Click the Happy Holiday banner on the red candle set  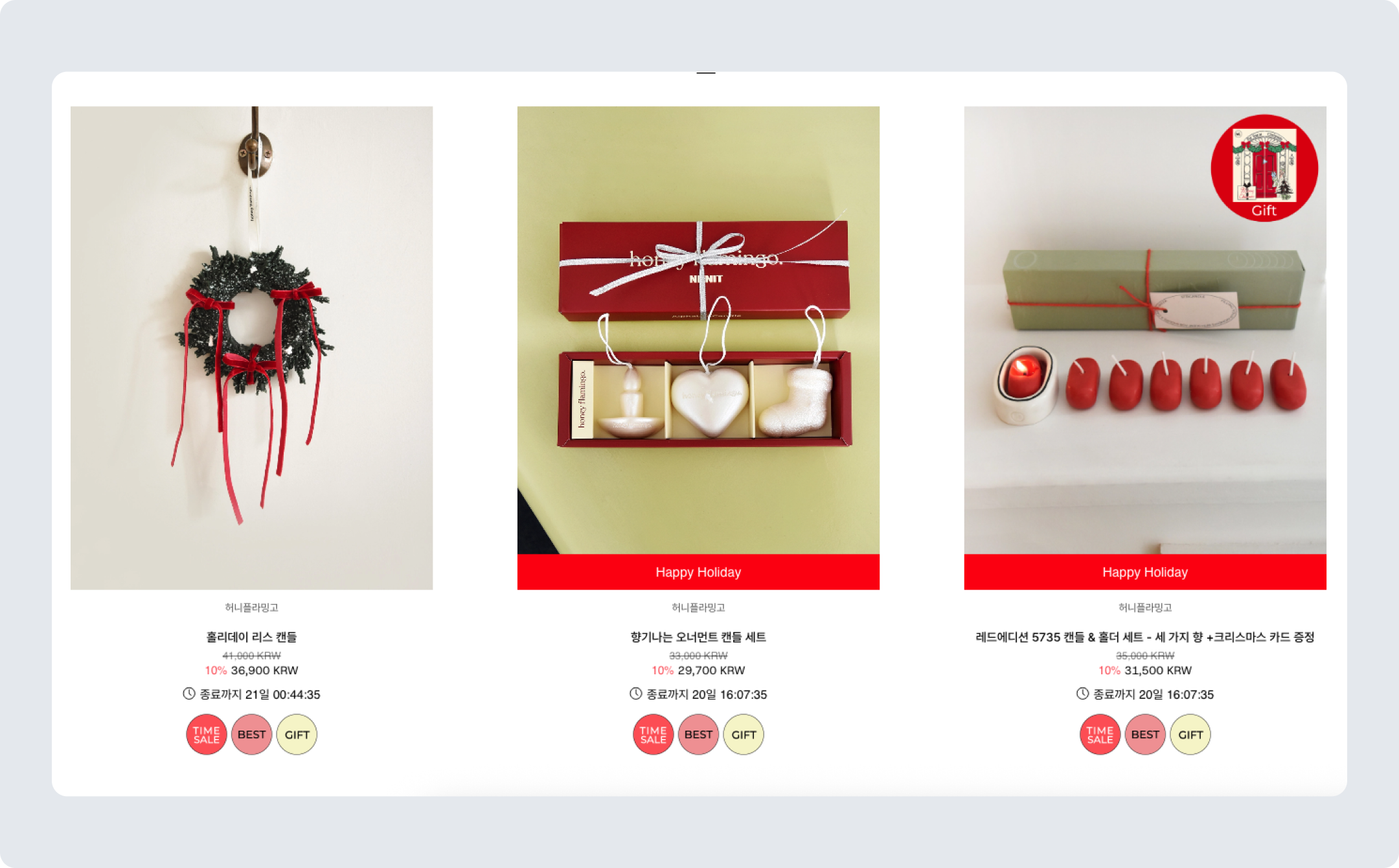pos(1145,572)
